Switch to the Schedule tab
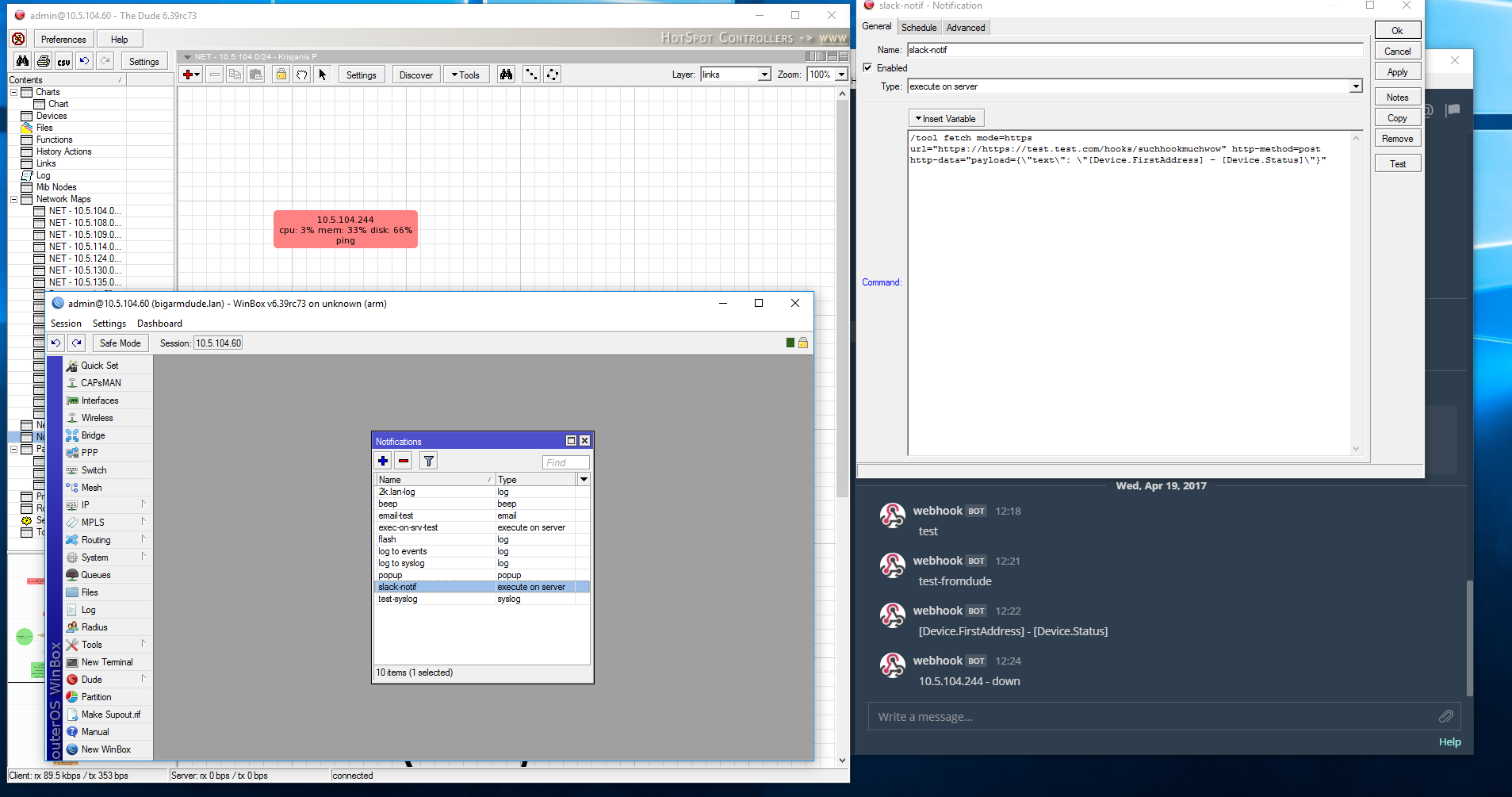Viewport: 1512px width, 797px height. click(919, 27)
